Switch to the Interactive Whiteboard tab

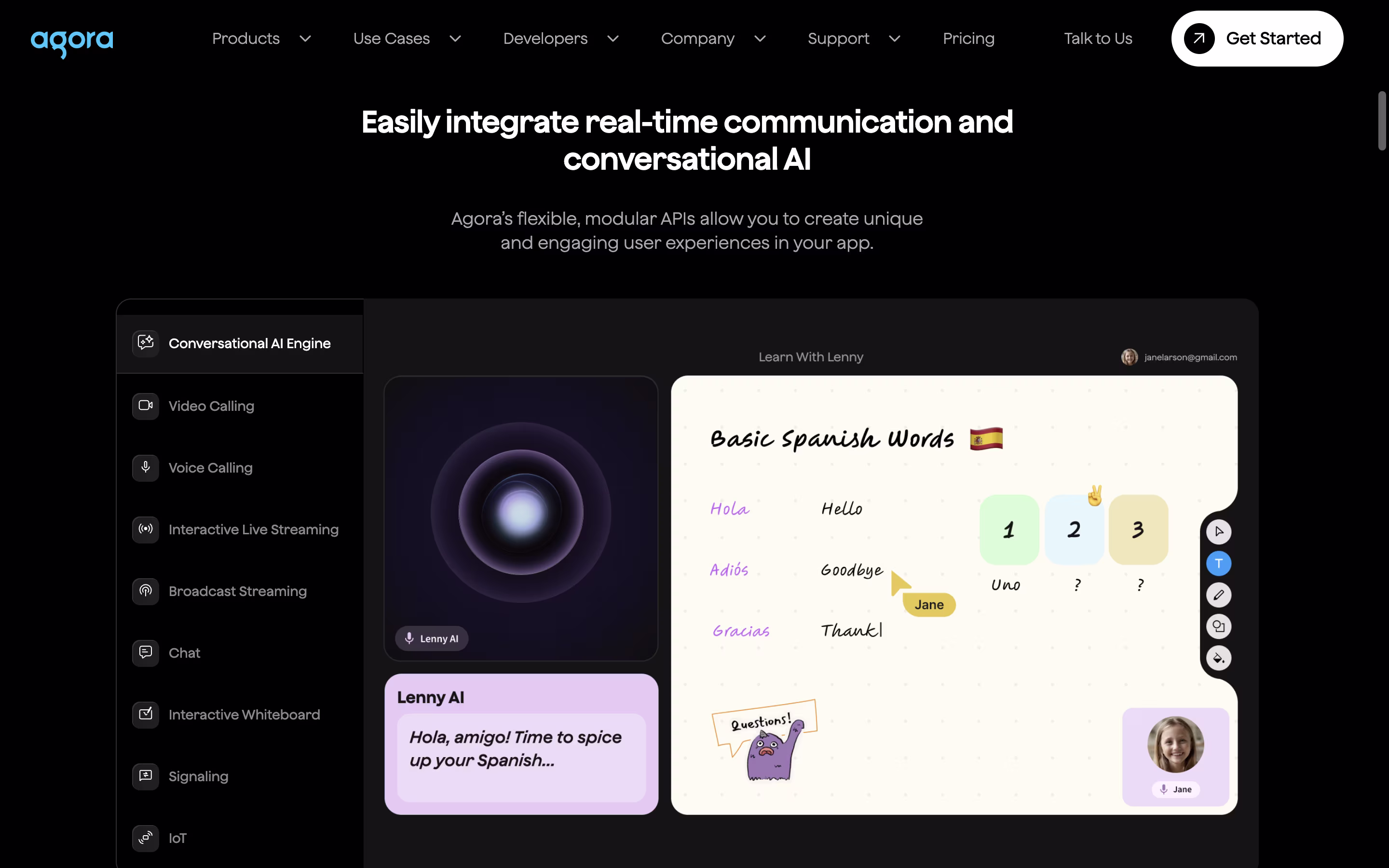tap(244, 715)
